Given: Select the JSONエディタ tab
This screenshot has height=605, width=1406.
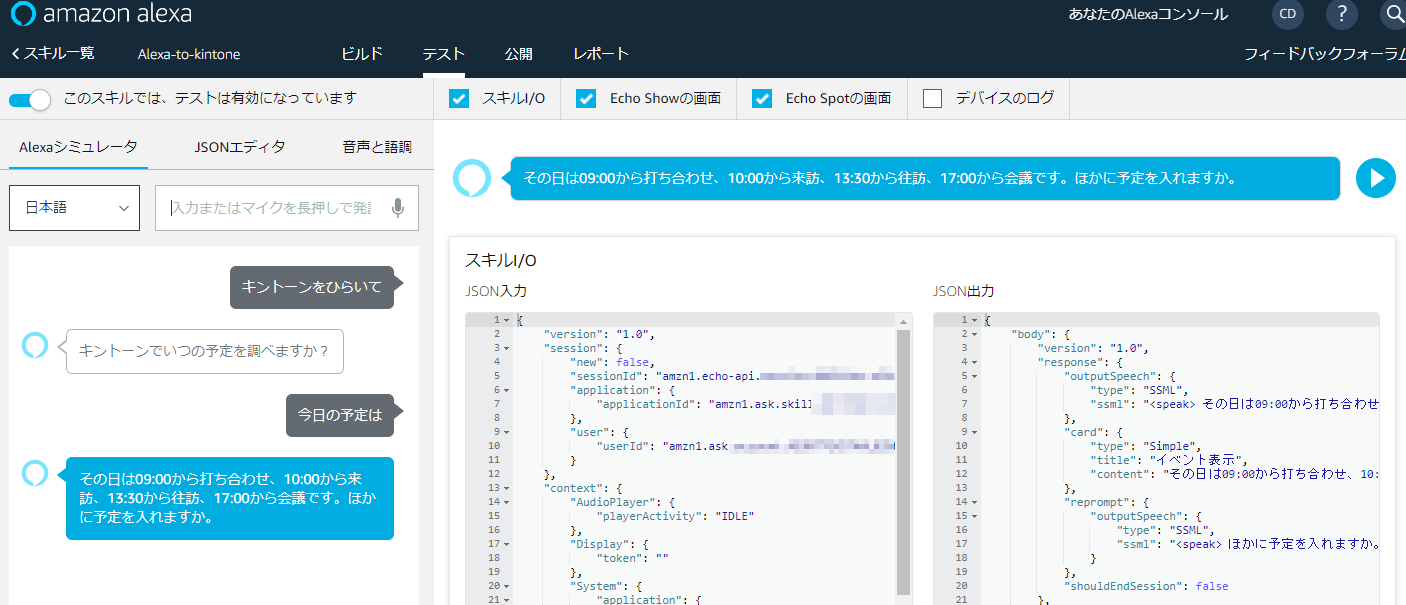Looking at the screenshot, I should point(240,147).
